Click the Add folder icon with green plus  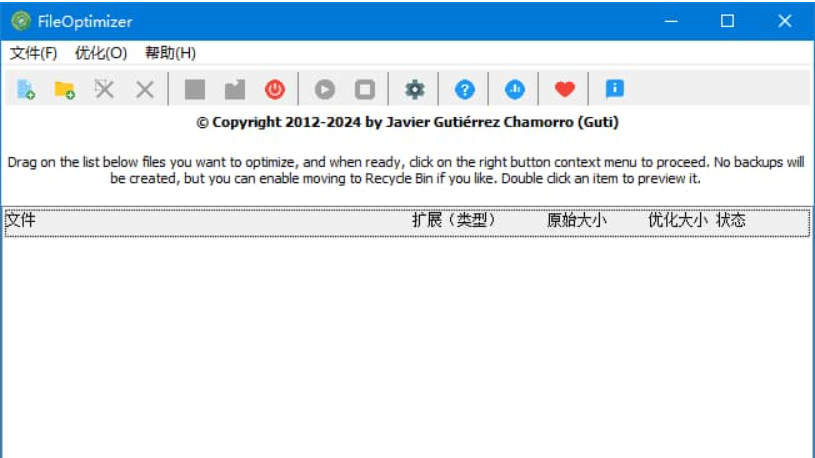64,89
